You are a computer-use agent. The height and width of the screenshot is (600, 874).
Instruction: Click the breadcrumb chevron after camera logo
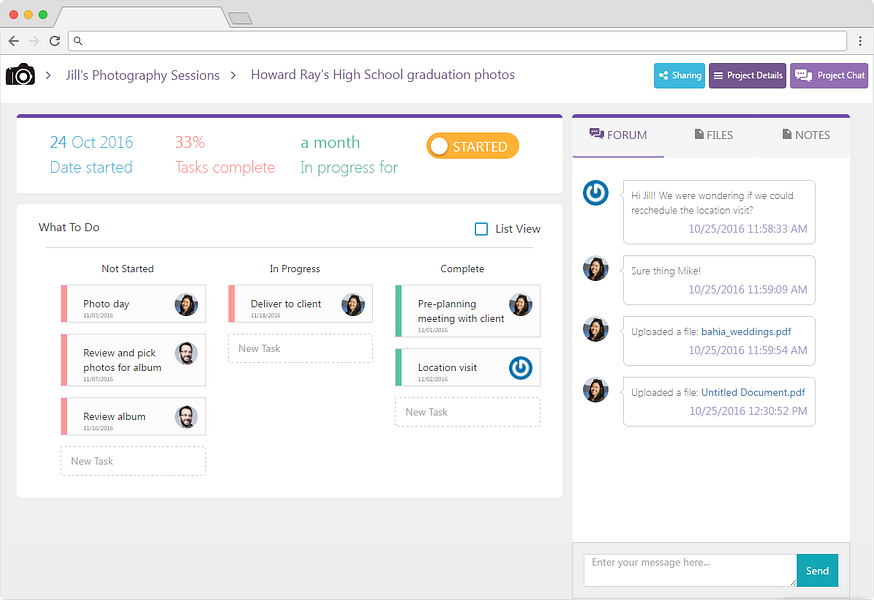(48, 75)
